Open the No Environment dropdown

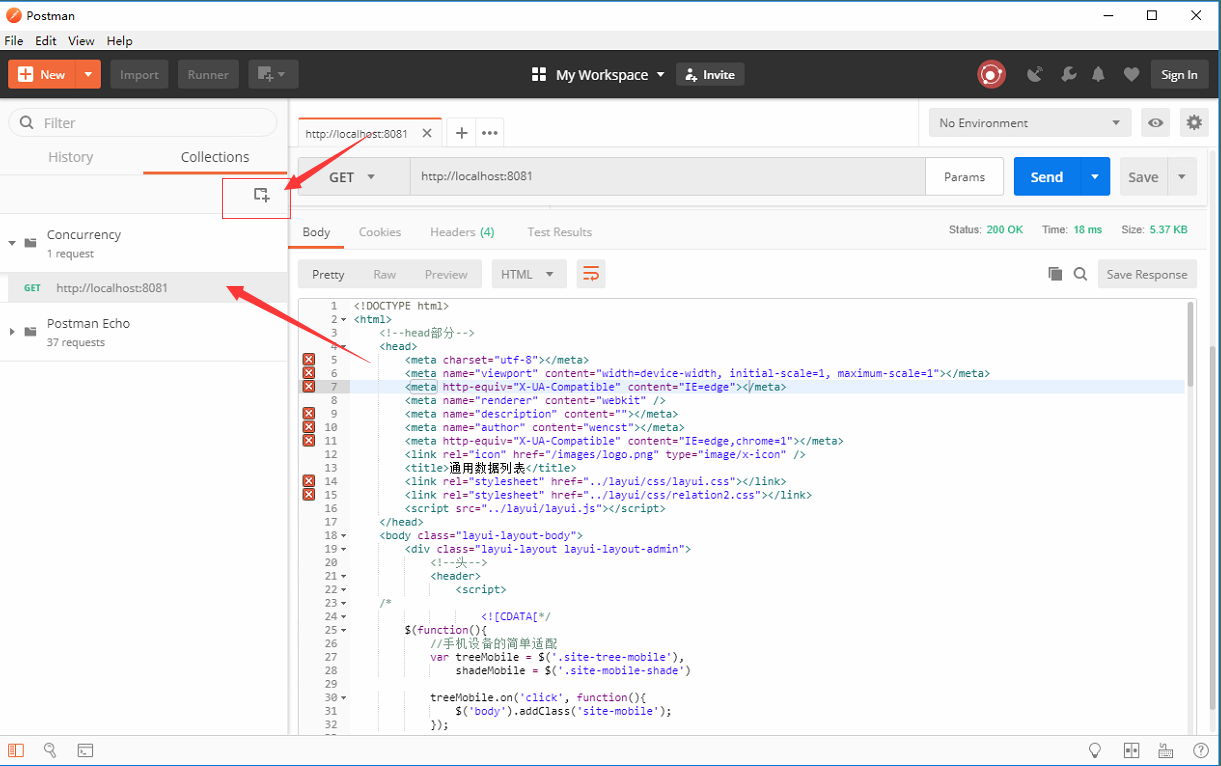(x=1029, y=123)
